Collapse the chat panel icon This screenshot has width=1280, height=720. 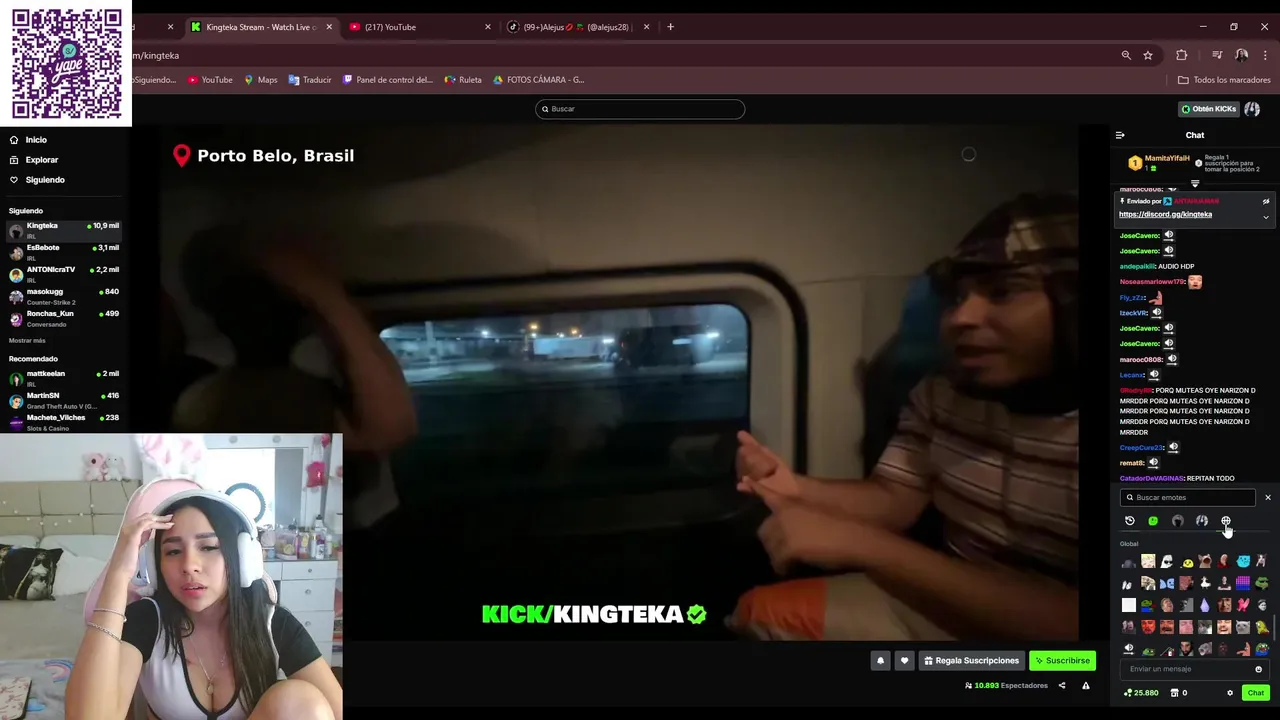[1120, 135]
